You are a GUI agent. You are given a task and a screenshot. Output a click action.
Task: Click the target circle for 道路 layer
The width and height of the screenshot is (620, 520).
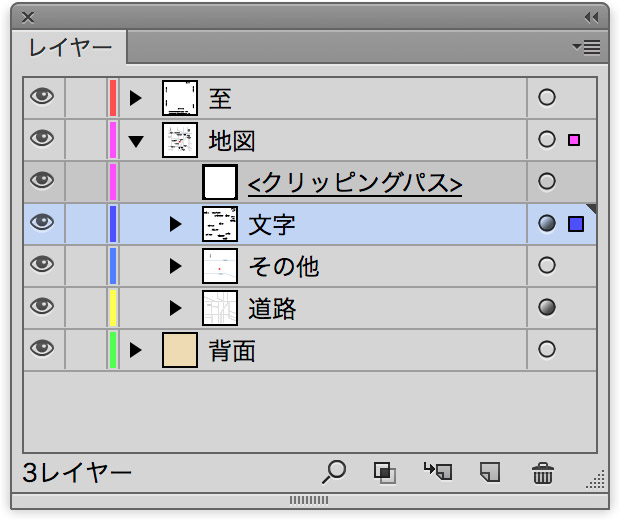[x=547, y=307]
